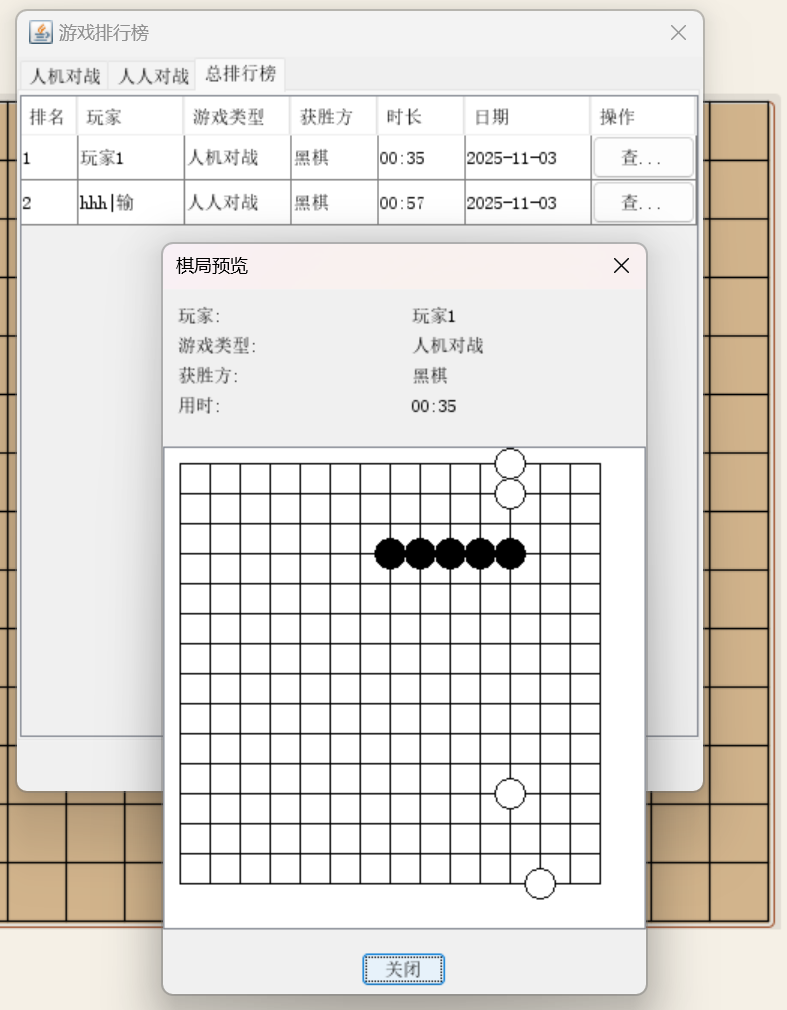Viewport: 787px width, 1010px height.
Task: Click the 时长 column header
Action: point(421,117)
